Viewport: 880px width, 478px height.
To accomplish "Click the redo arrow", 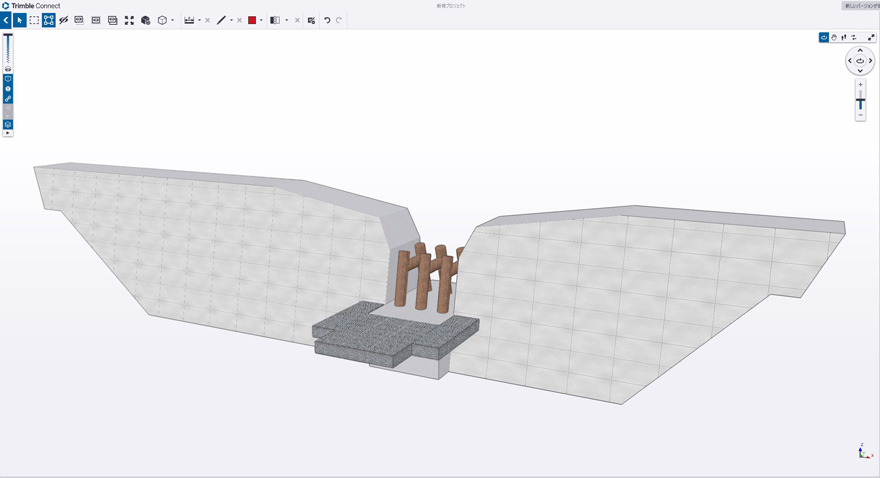I will pos(339,20).
